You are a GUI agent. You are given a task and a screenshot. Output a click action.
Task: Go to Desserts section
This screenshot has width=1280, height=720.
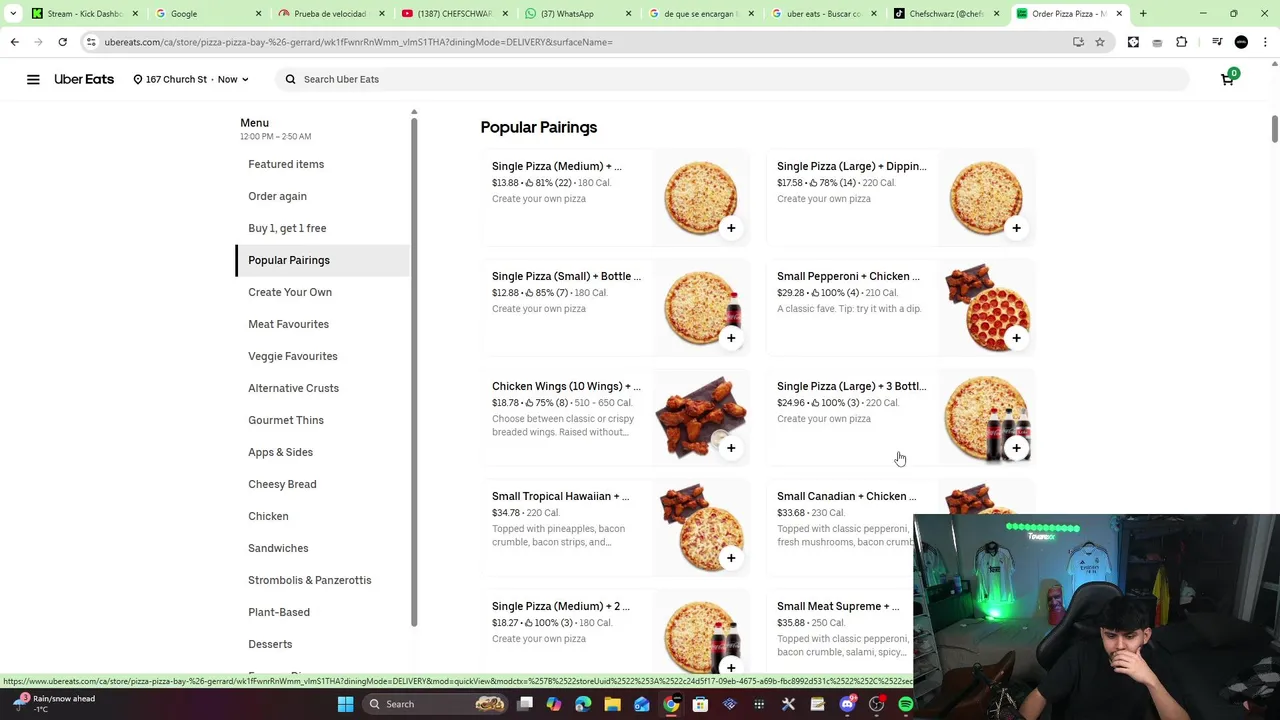[270, 644]
